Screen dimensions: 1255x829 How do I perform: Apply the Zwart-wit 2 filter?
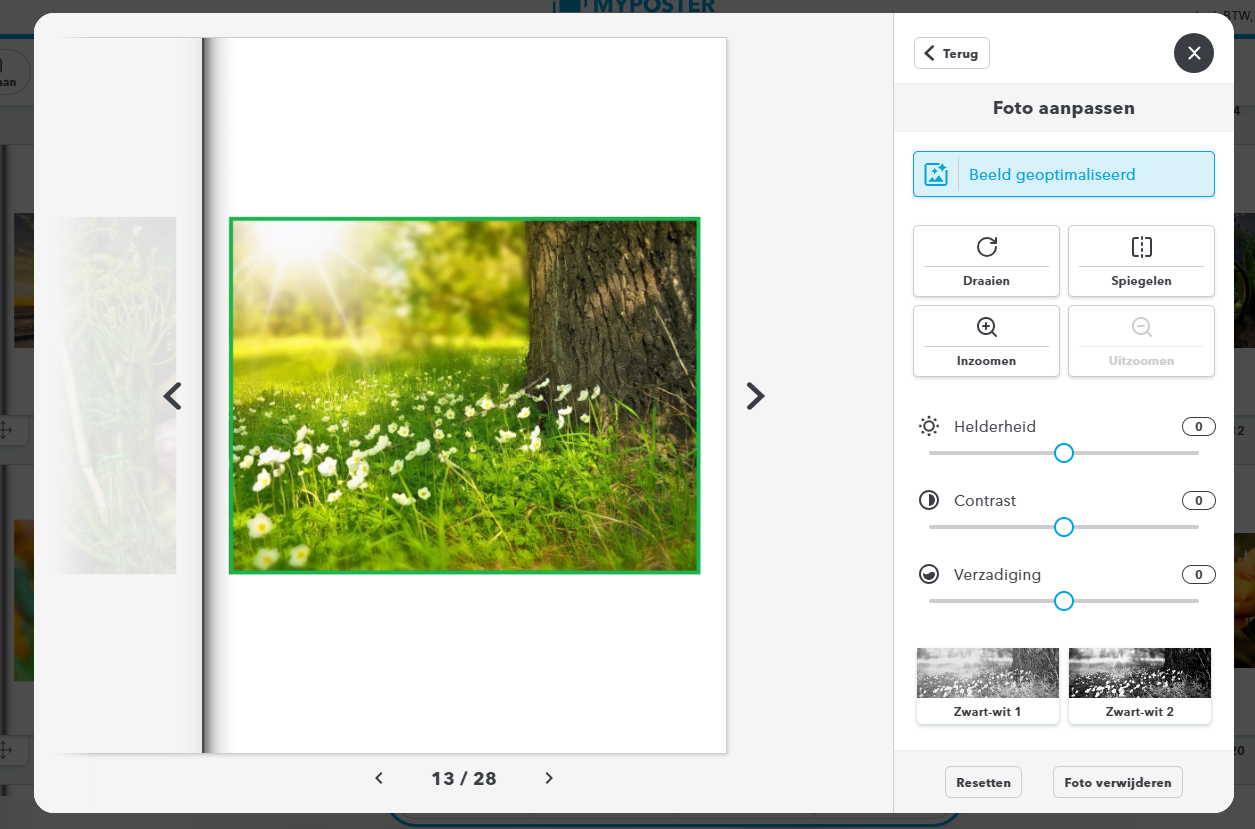(1139, 685)
